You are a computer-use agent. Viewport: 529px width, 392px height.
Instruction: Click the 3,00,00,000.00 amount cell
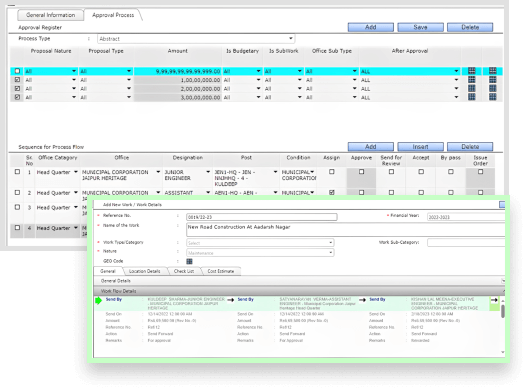(178, 97)
